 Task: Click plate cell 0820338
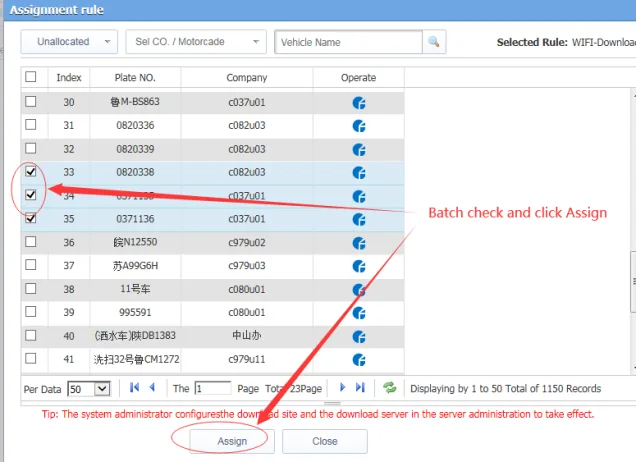(x=135, y=172)
